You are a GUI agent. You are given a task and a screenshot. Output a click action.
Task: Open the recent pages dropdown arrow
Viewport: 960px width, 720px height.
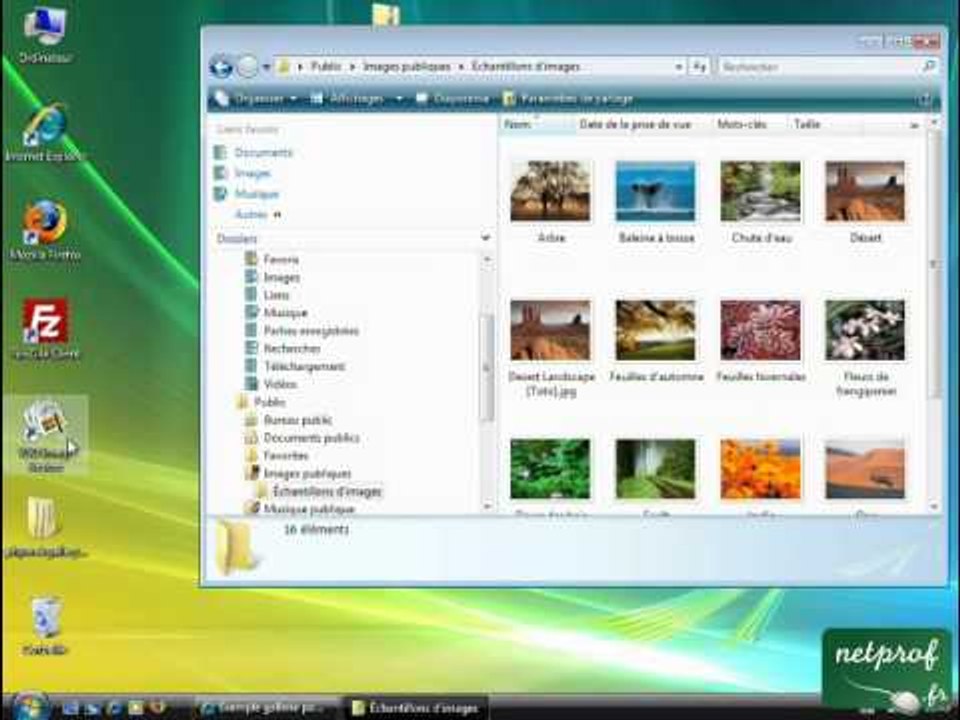click(x=266, y=67)
